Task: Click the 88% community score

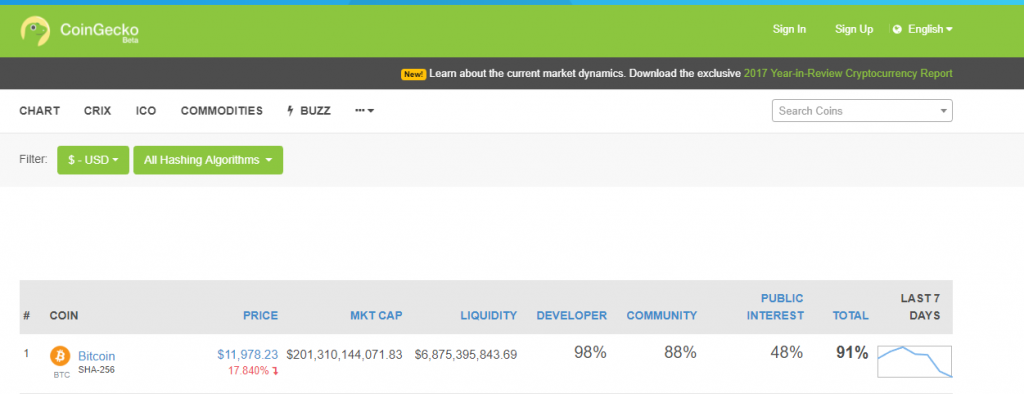Action: (680, 353)
